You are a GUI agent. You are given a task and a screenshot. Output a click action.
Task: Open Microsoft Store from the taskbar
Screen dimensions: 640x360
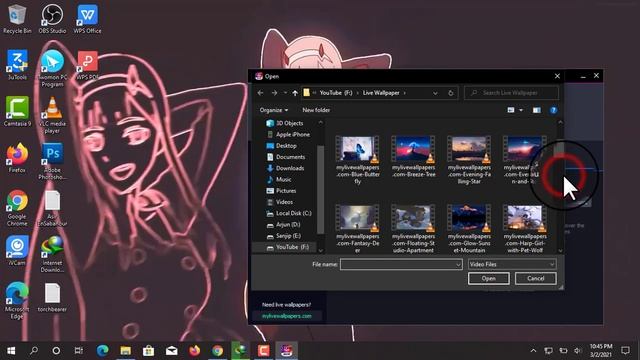pos(149,351)
